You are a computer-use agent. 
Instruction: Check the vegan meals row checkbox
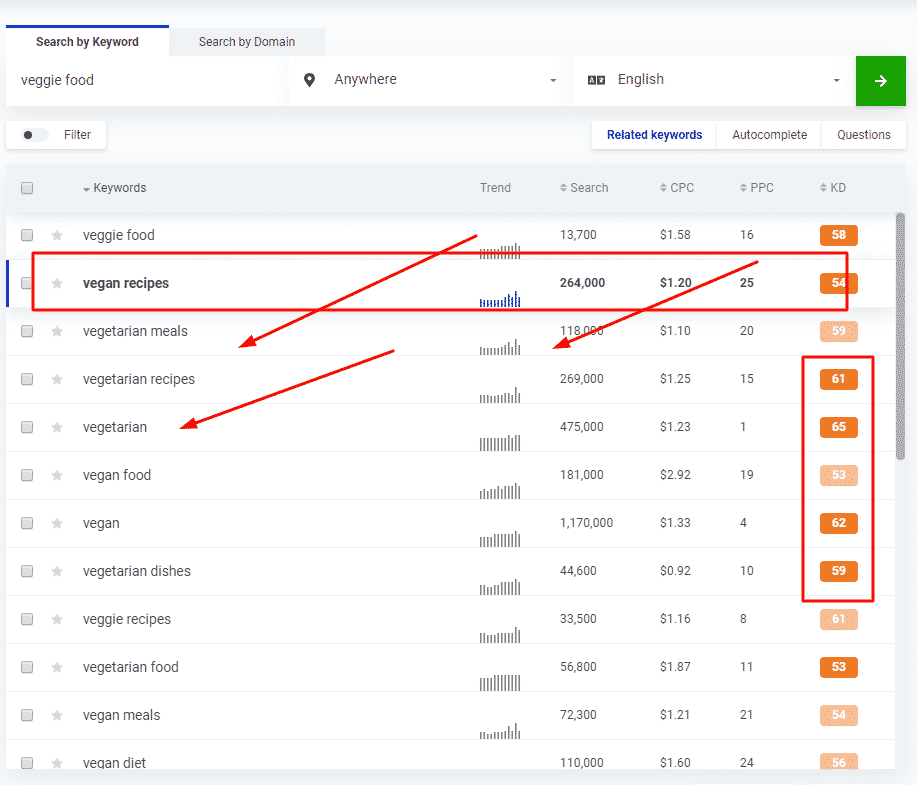point(27,715)
